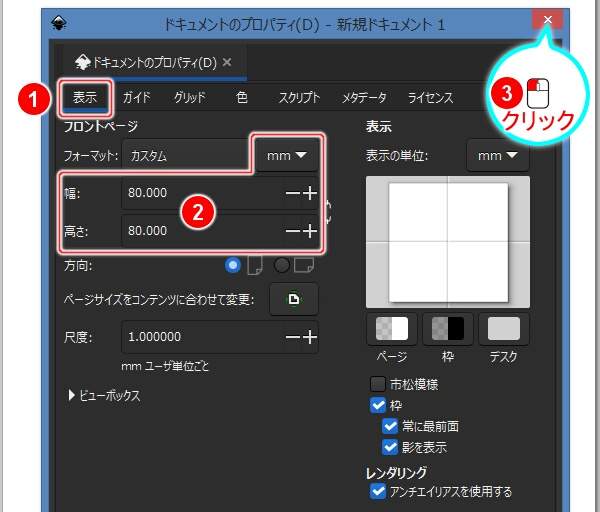Switch to the 色 tab
600x512 pixels.
(x=242, y=97)
